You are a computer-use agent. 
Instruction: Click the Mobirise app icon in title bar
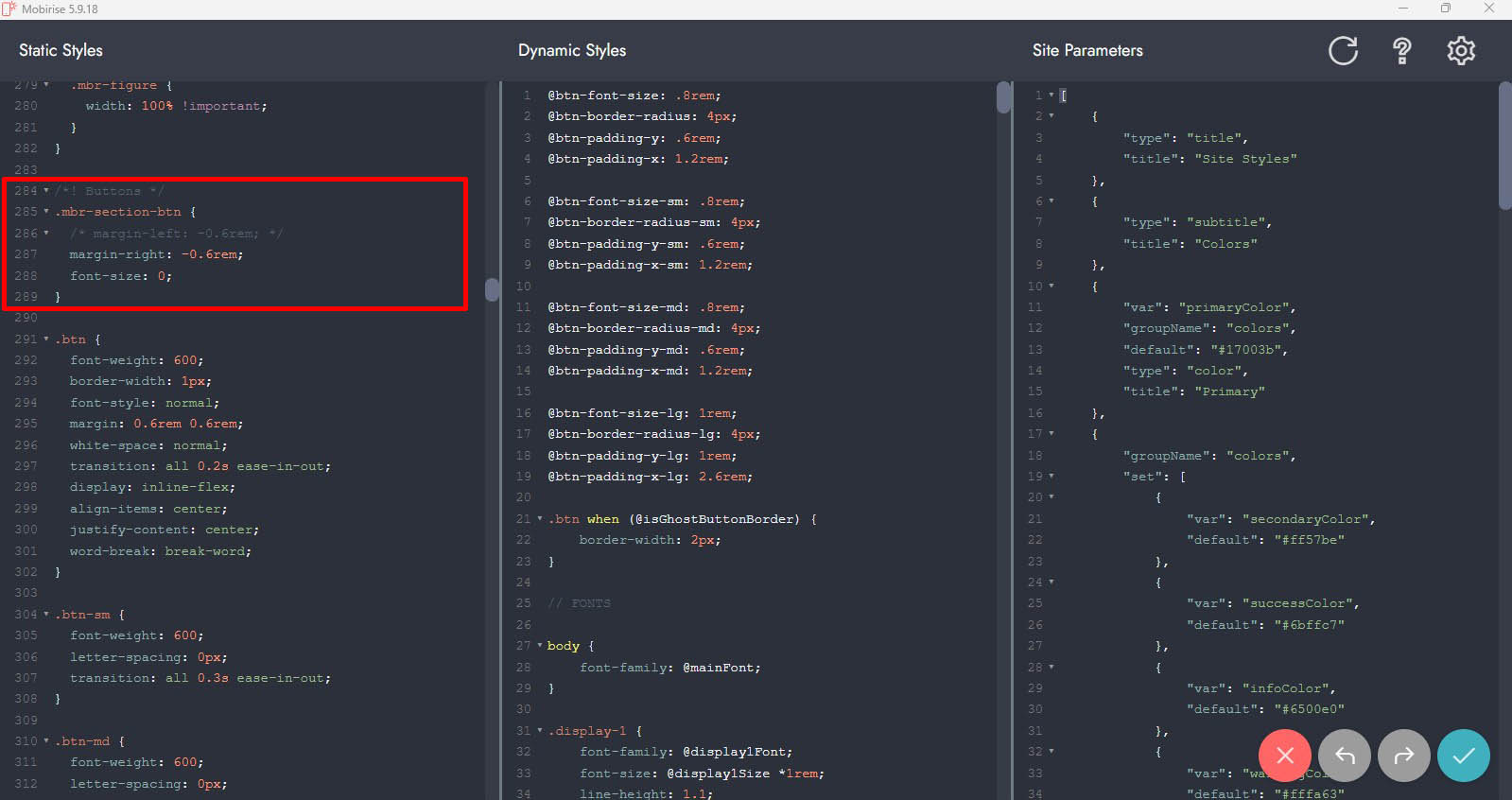click(9, 9)
